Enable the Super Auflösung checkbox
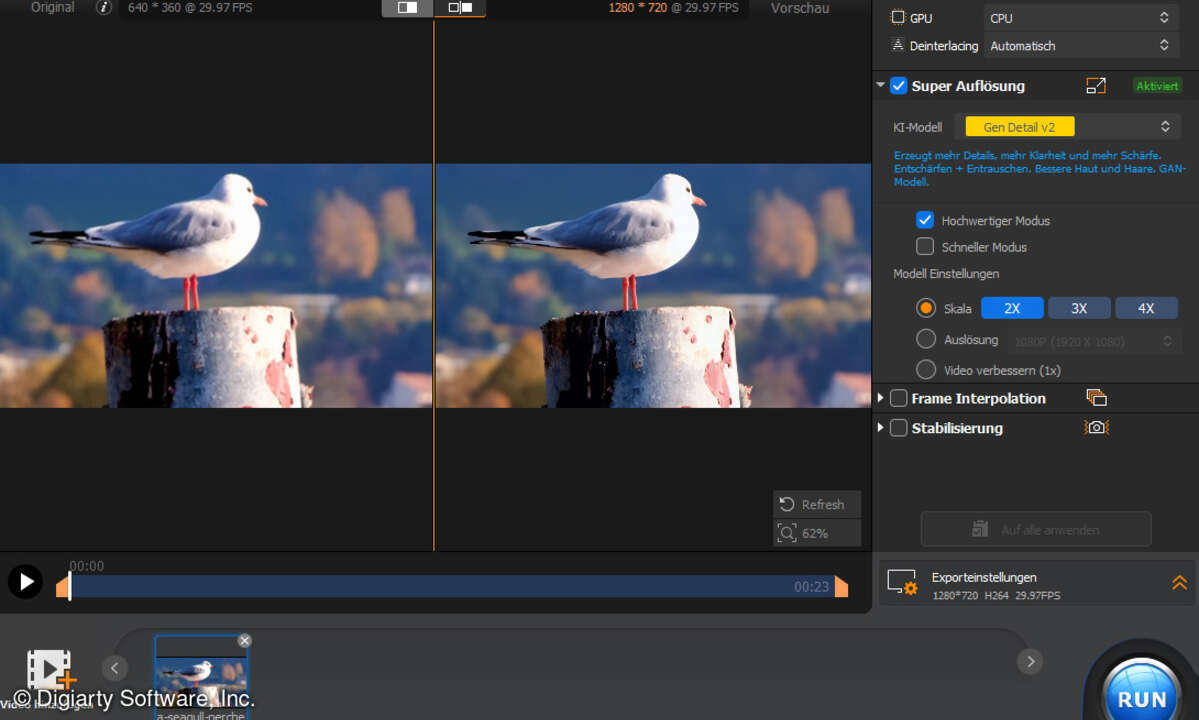This screenshot has height=720, width=1199. click(898, 86)
